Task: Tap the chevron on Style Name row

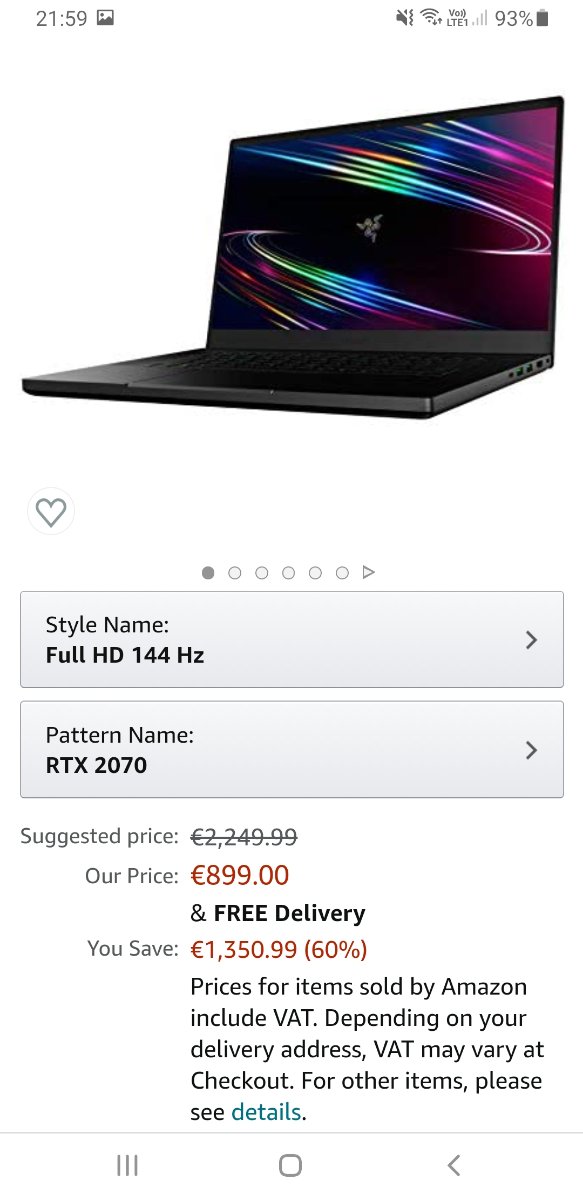Action: (x=532, y=640)
